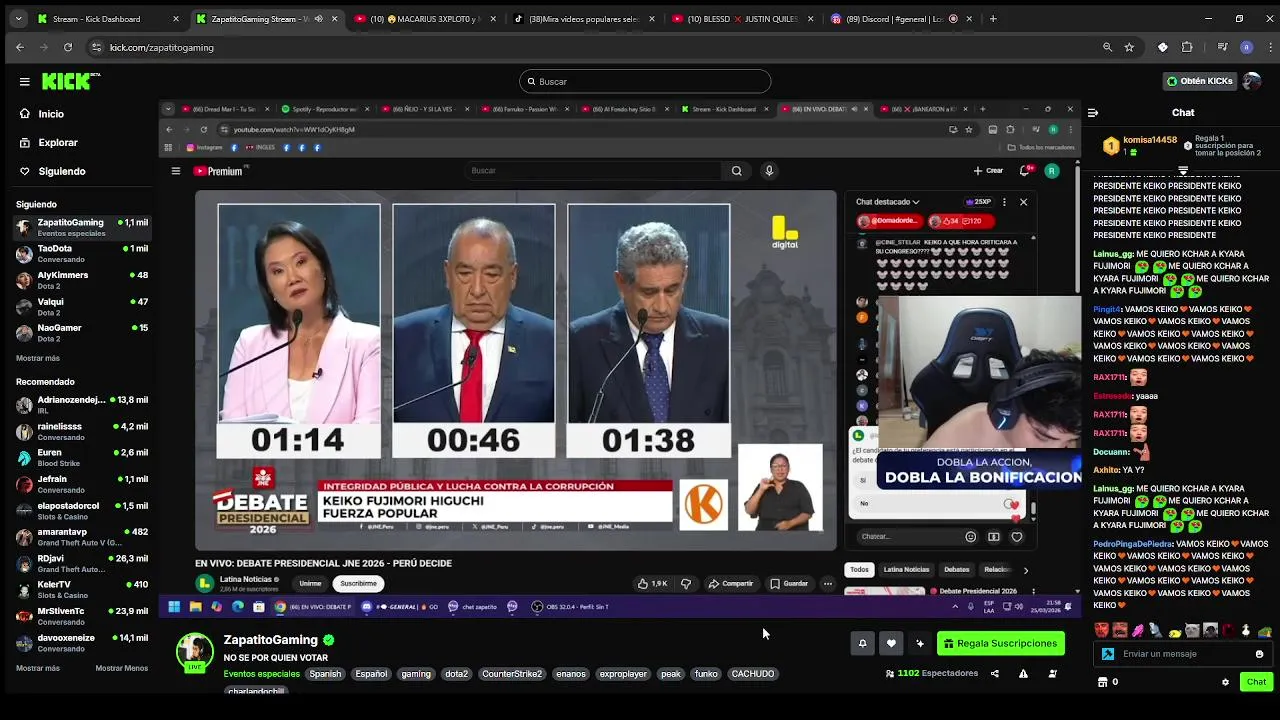Open chat settings gear icon

pyautogui.click(x=1225, y=682)
